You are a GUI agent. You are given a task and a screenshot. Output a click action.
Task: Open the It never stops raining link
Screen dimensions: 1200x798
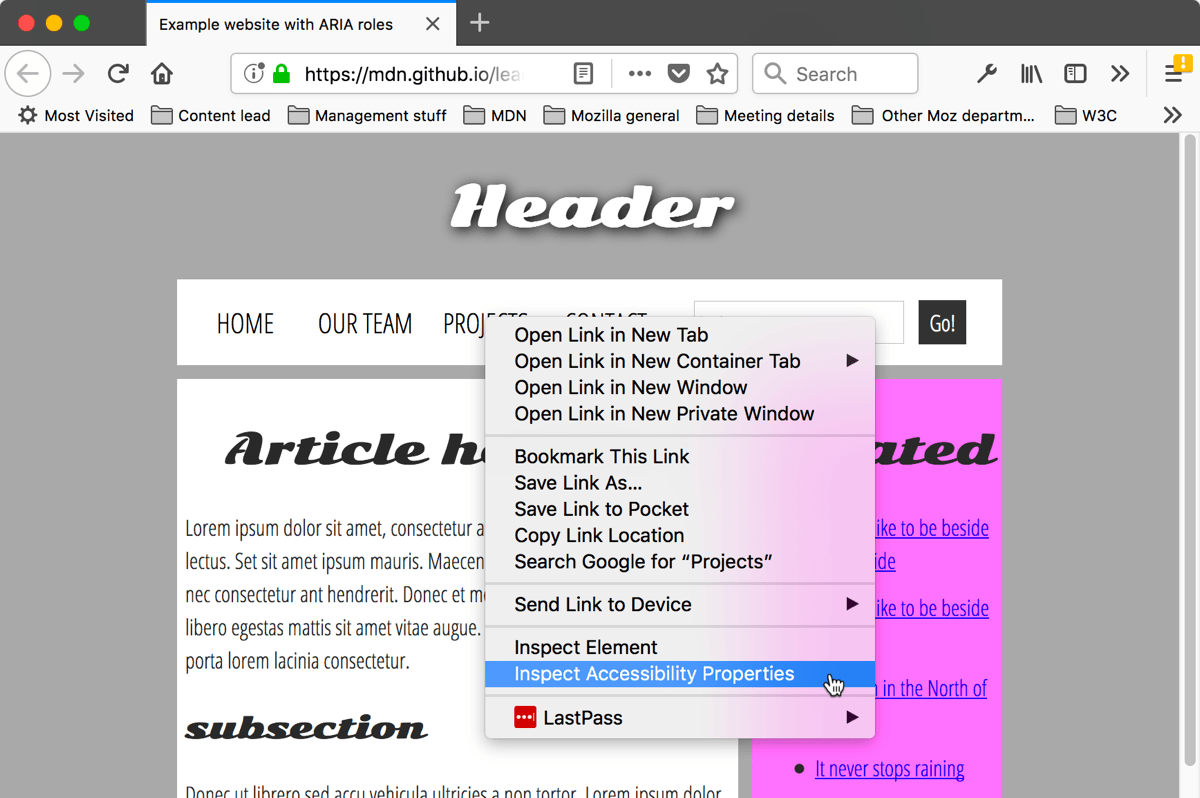coord(889,768)
